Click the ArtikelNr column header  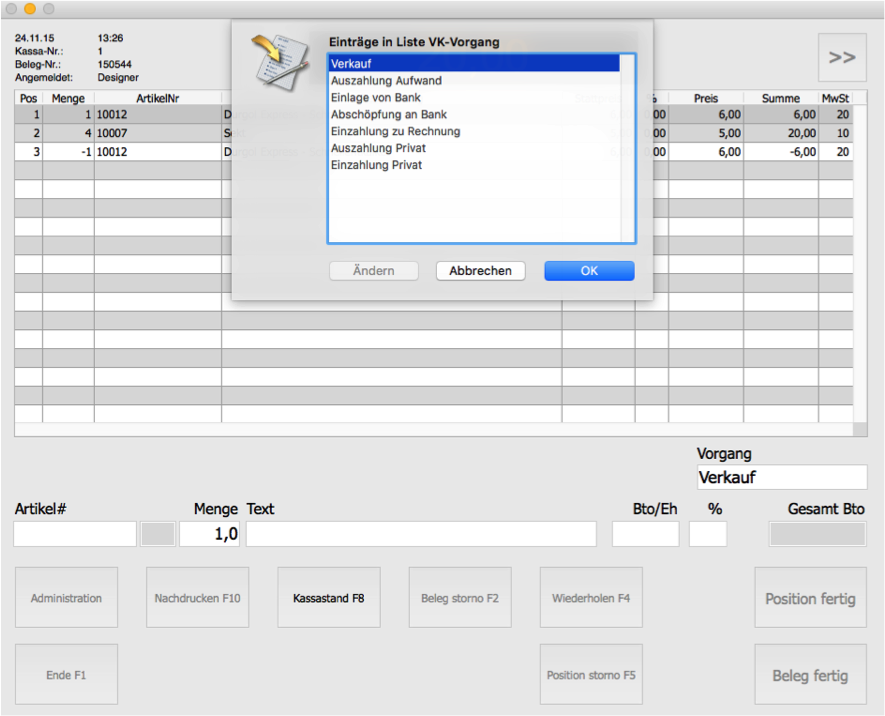coord(157,98)
